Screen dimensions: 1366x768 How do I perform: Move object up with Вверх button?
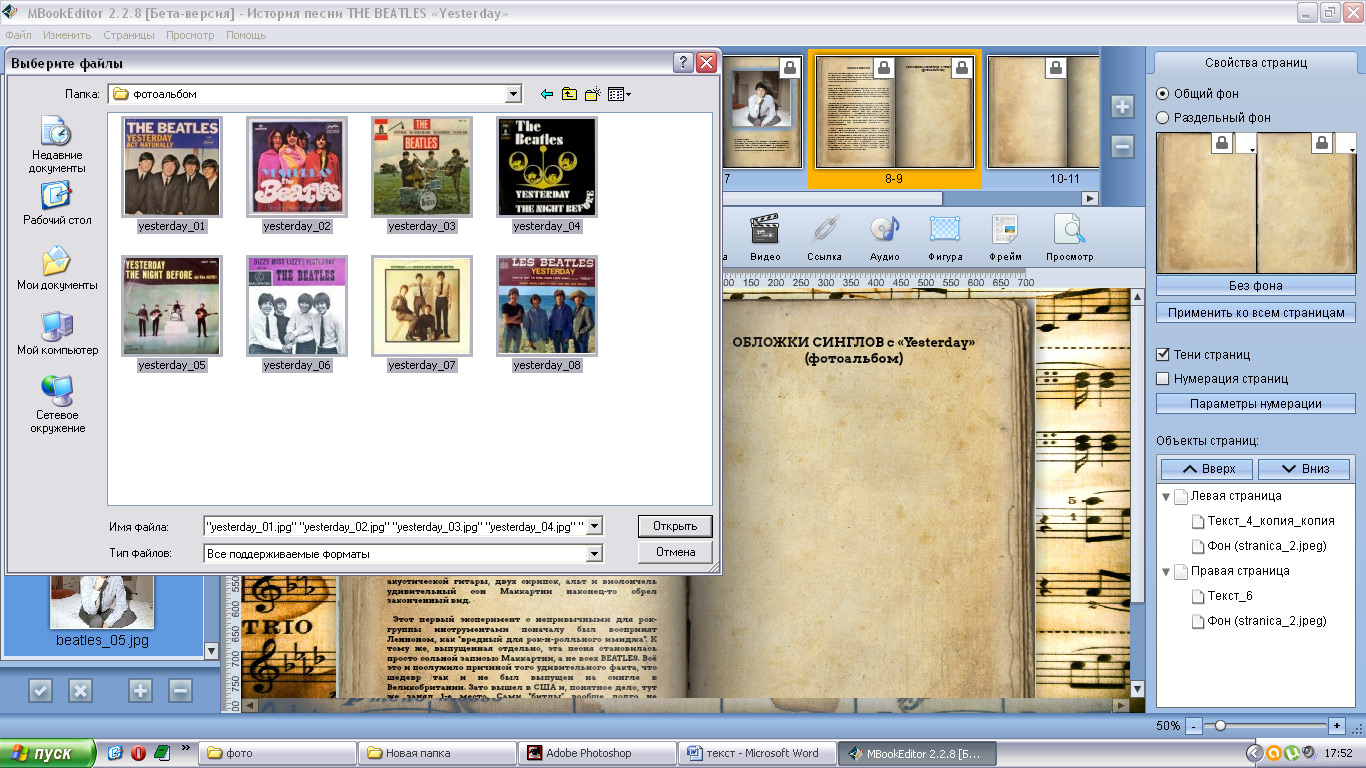click(x=1208, y=469)
